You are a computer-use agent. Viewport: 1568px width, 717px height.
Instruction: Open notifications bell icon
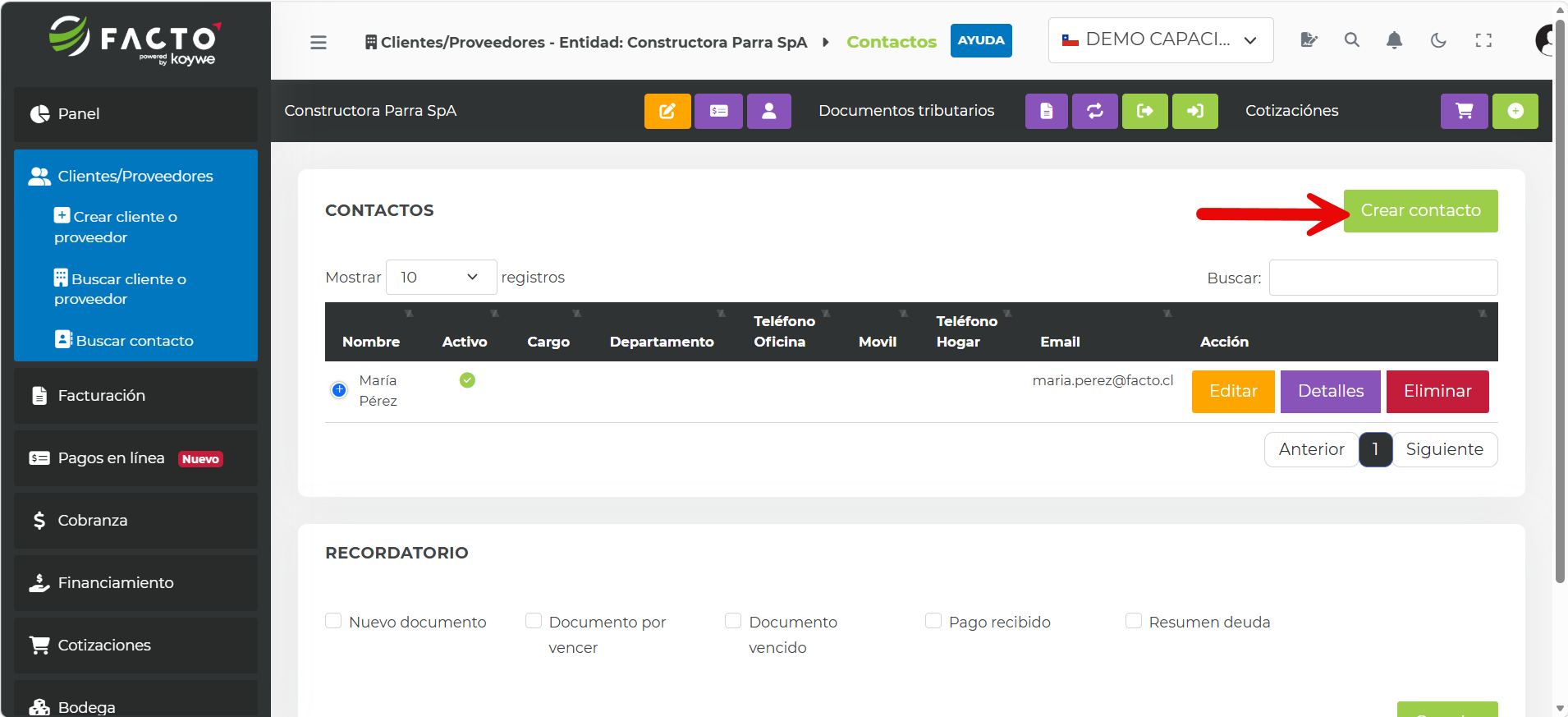1394,39
